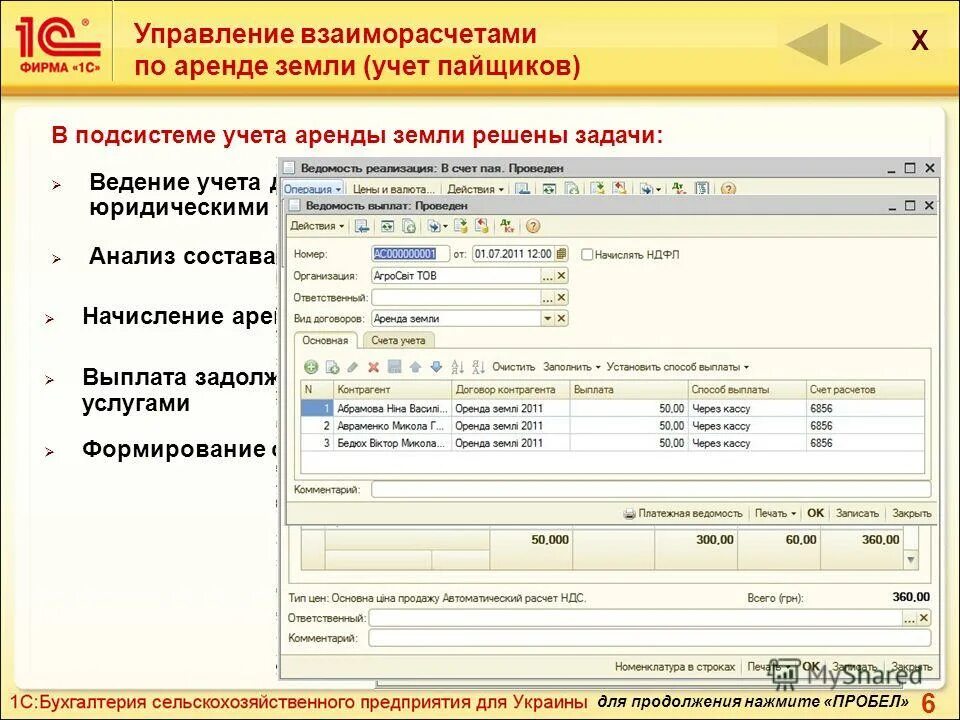Image resolution: width=960 pixels, height=720 pixels.
Task: Click the Очистить command above the table
Action: tap(512, 367)
